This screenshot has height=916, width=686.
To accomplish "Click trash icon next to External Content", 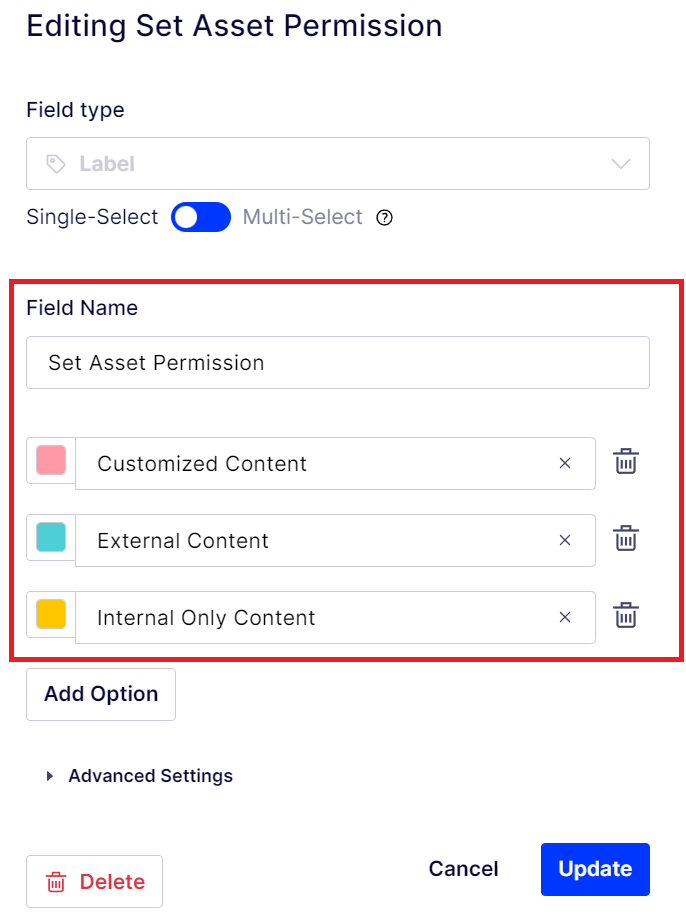I will coord(626,539).
